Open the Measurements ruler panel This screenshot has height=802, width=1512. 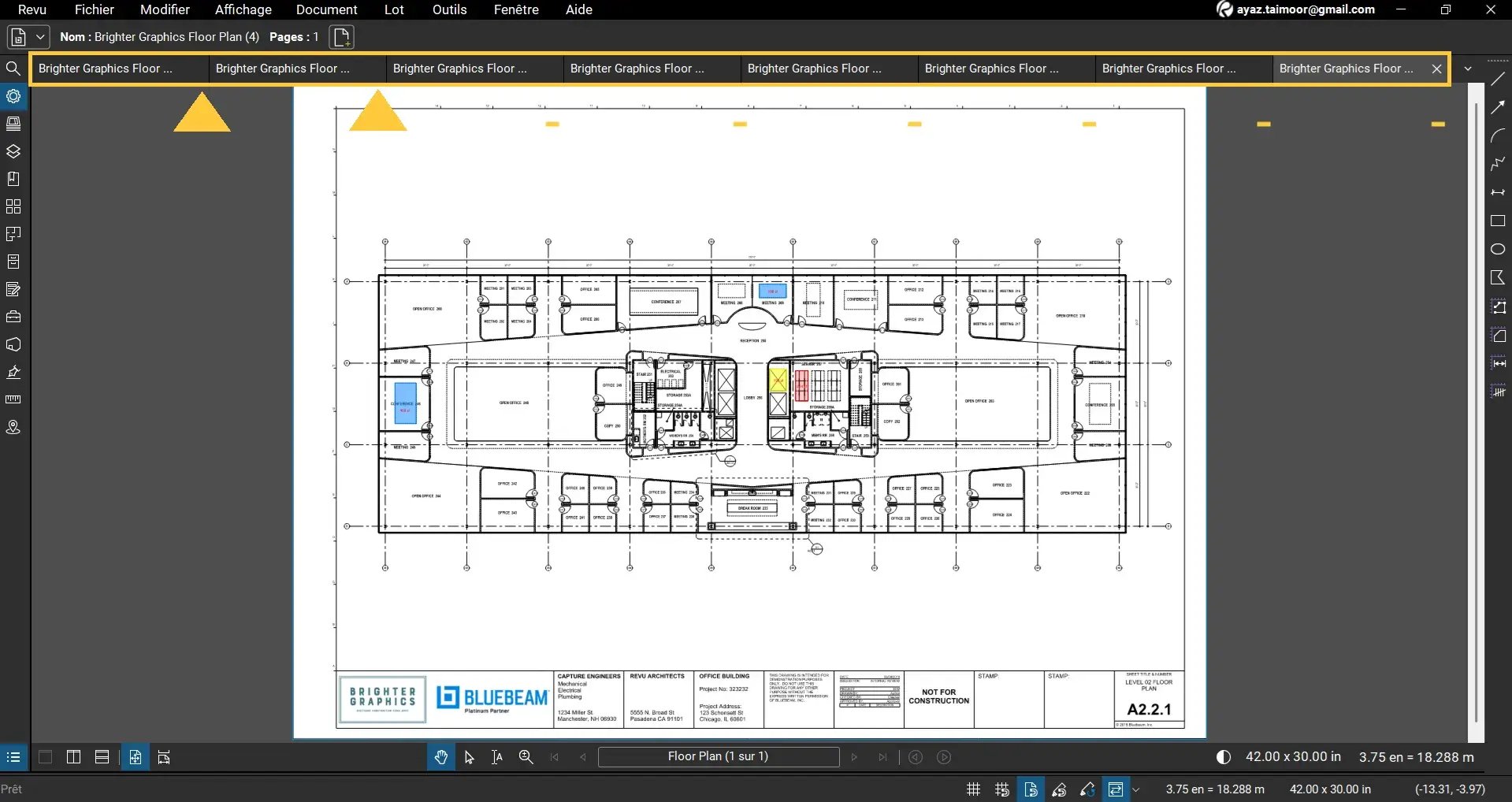[x=13, y=399]
